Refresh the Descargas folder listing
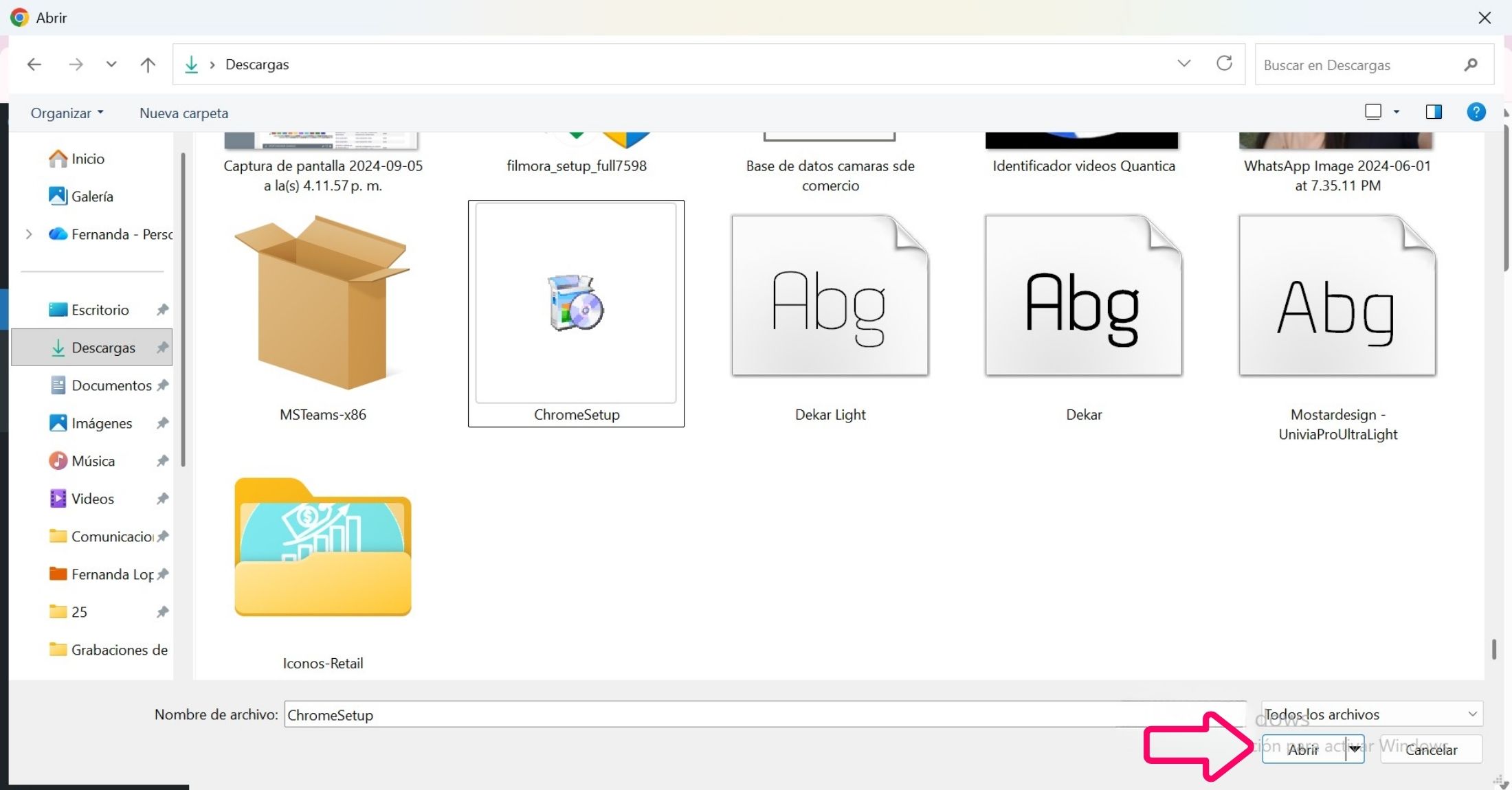1512x790 pixels. tap(1224, 64)
